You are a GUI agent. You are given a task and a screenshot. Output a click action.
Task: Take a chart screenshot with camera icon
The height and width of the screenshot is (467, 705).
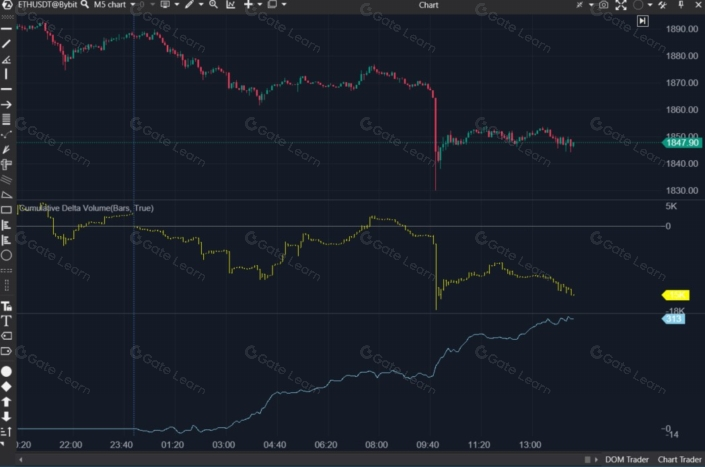(x=603, y=5)
